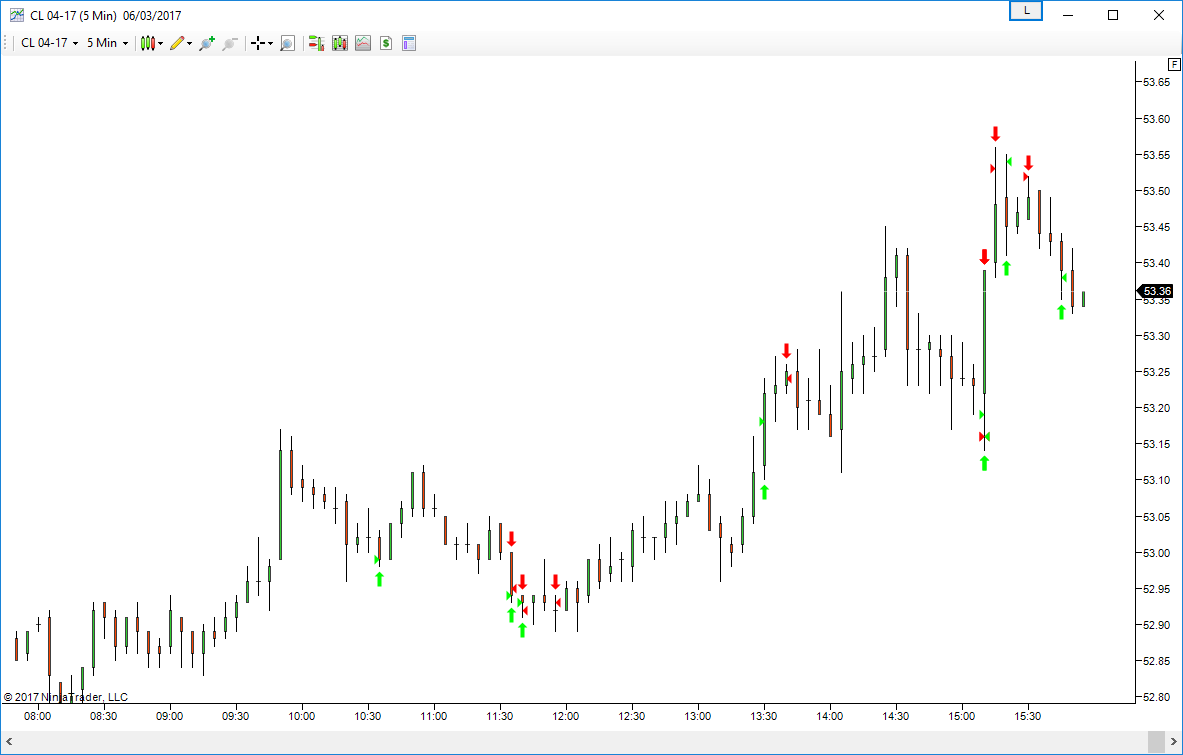
Task: Click the scrollbar left arrow
Action: [x=9, y=742]
